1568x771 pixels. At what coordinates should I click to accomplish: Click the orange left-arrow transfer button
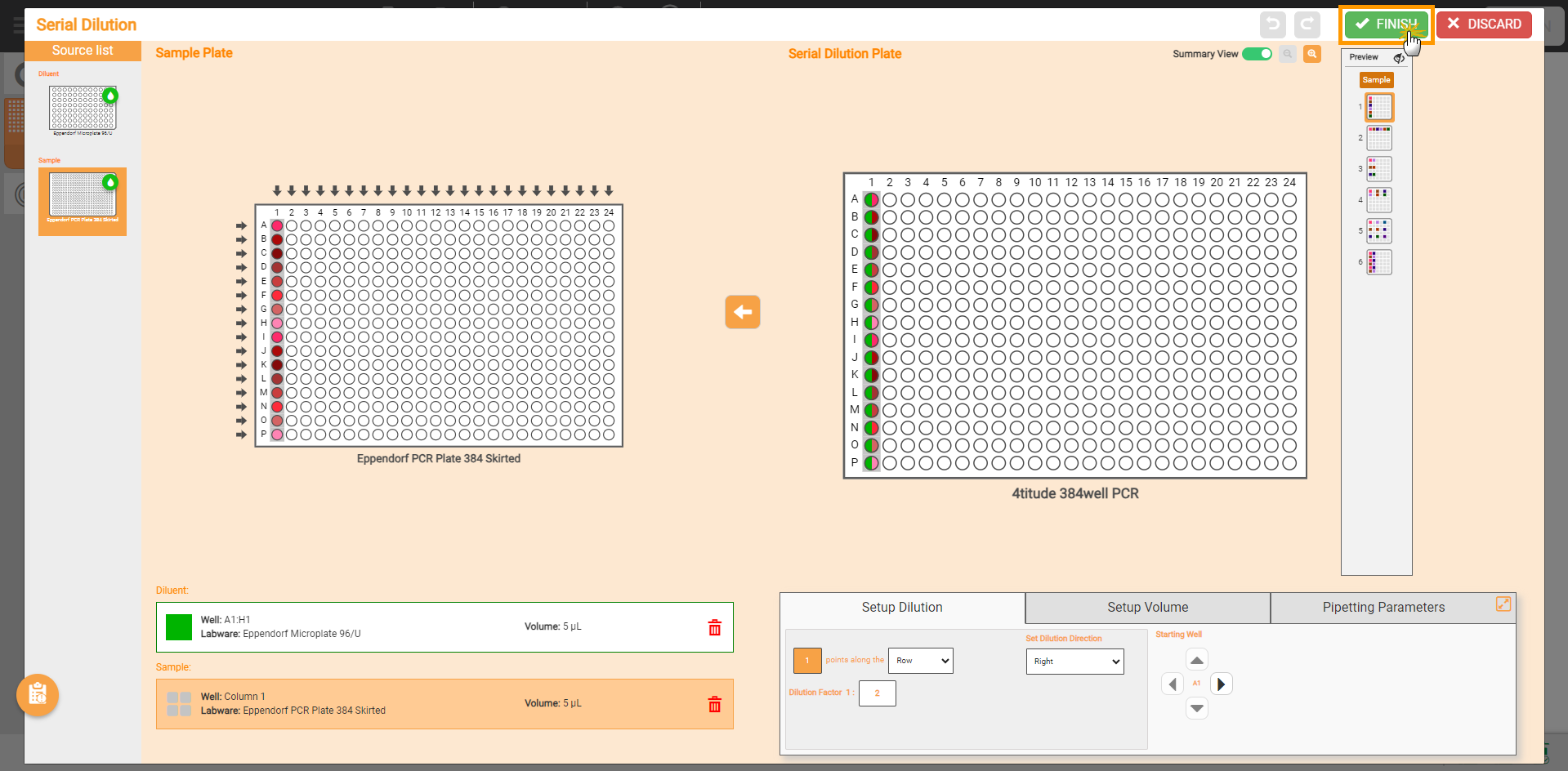coord(742,312)
